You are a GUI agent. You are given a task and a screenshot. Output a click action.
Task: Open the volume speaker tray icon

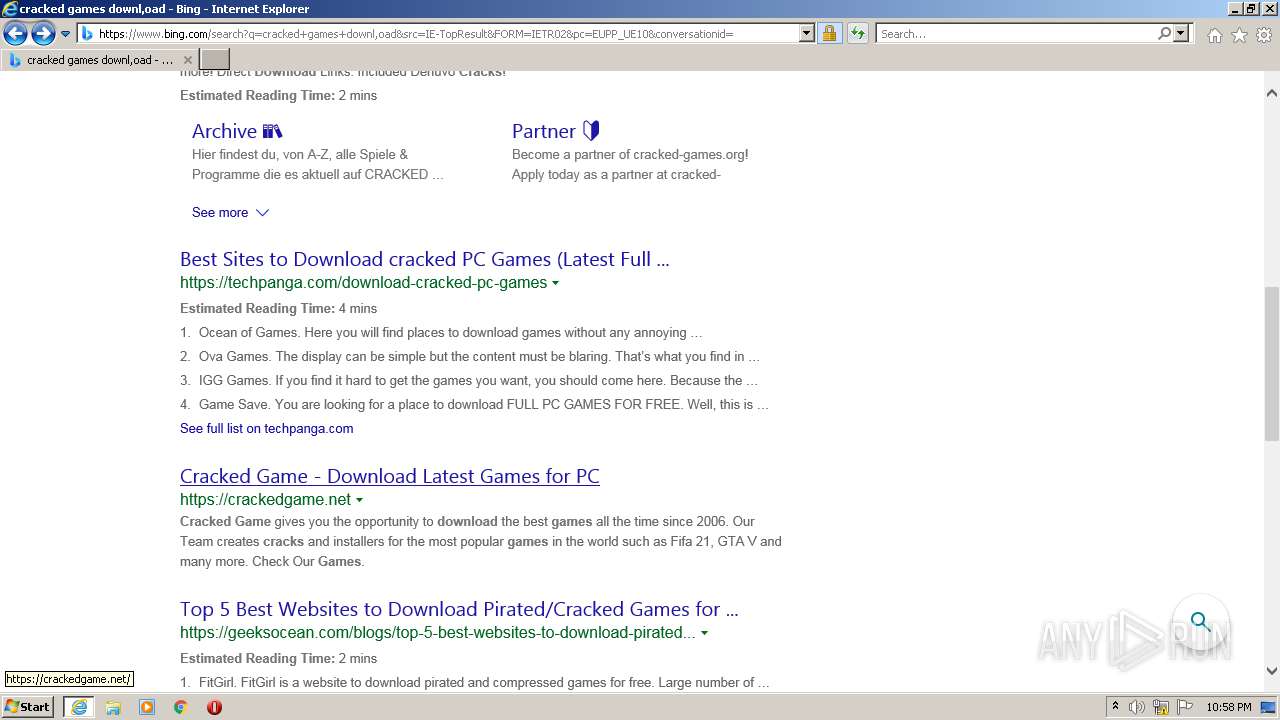click(1137, 707)
